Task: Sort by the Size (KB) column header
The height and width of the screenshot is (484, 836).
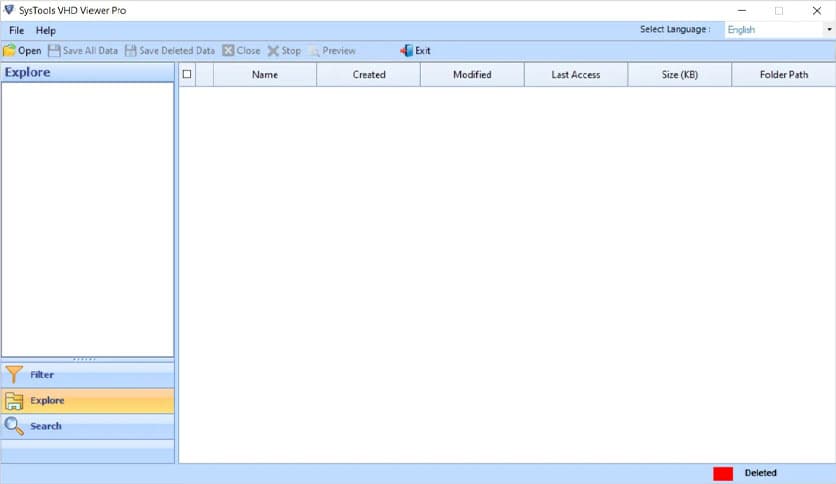Action: tap(680, 75)
